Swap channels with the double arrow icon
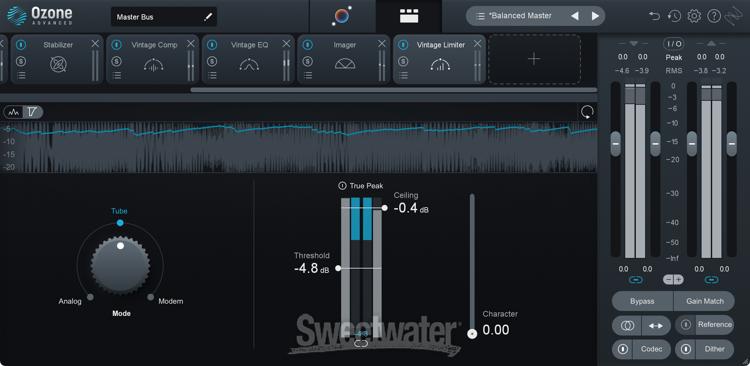The width and height of the screenshot is (750, 366). coord(656,325)
